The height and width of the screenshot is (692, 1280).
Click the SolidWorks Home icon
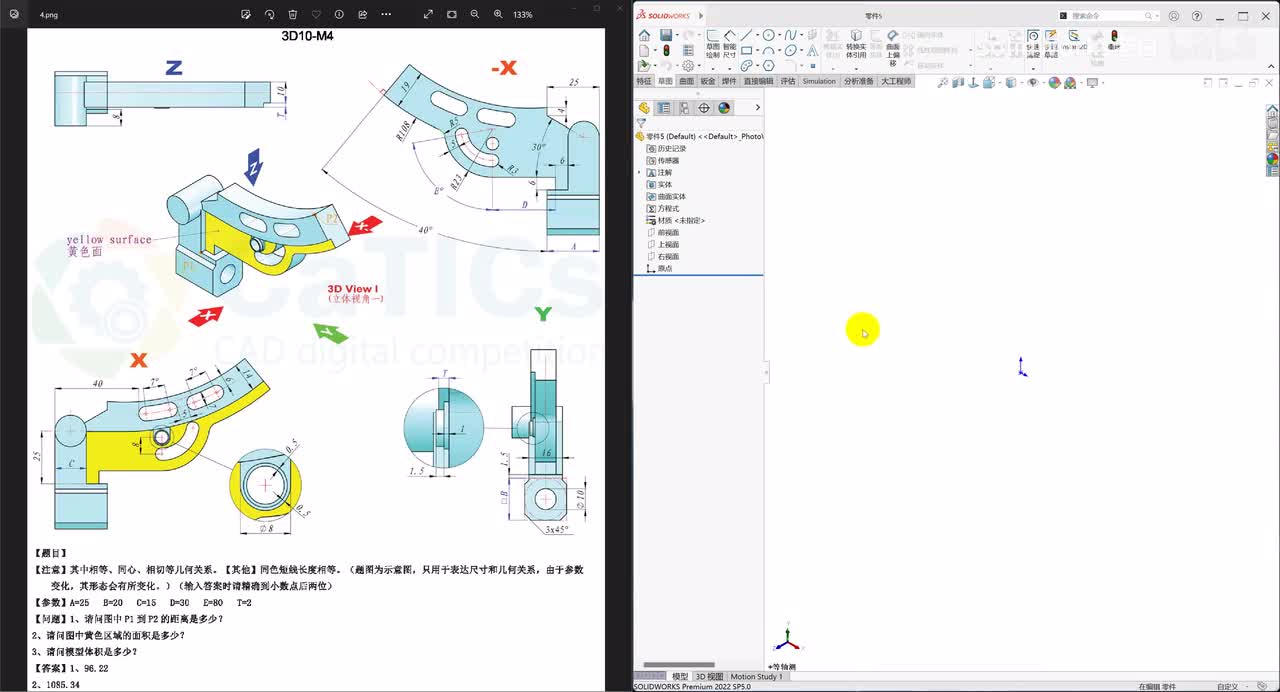[644, 35]
